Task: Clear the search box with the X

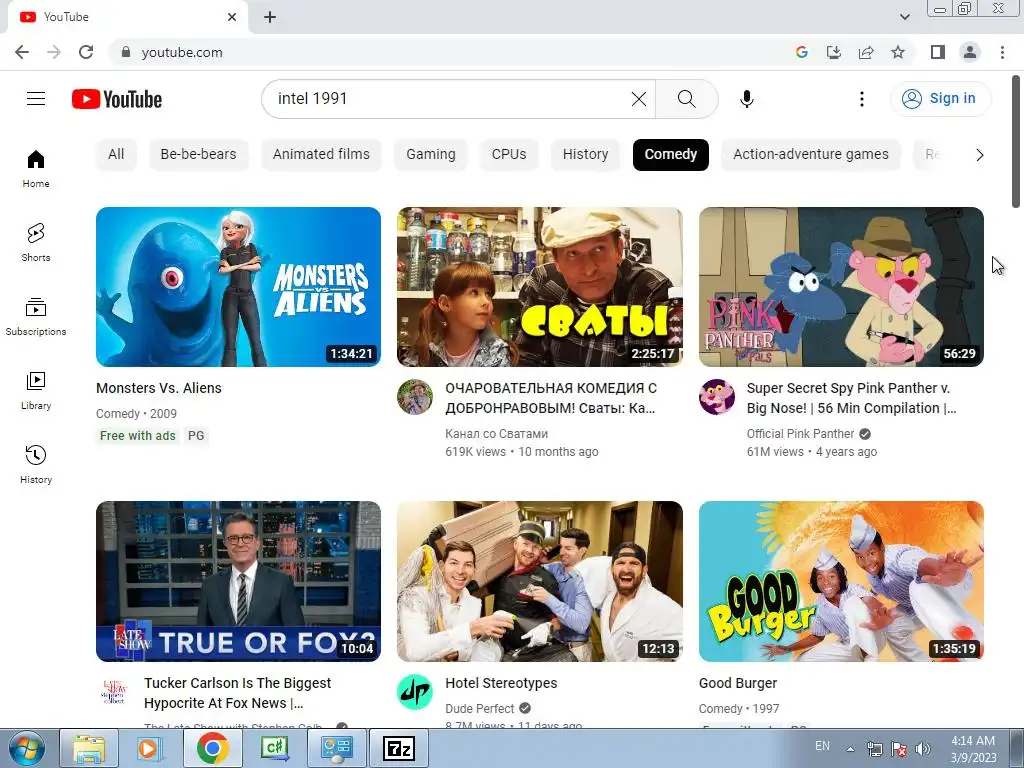Action: [x=639, y=99]
